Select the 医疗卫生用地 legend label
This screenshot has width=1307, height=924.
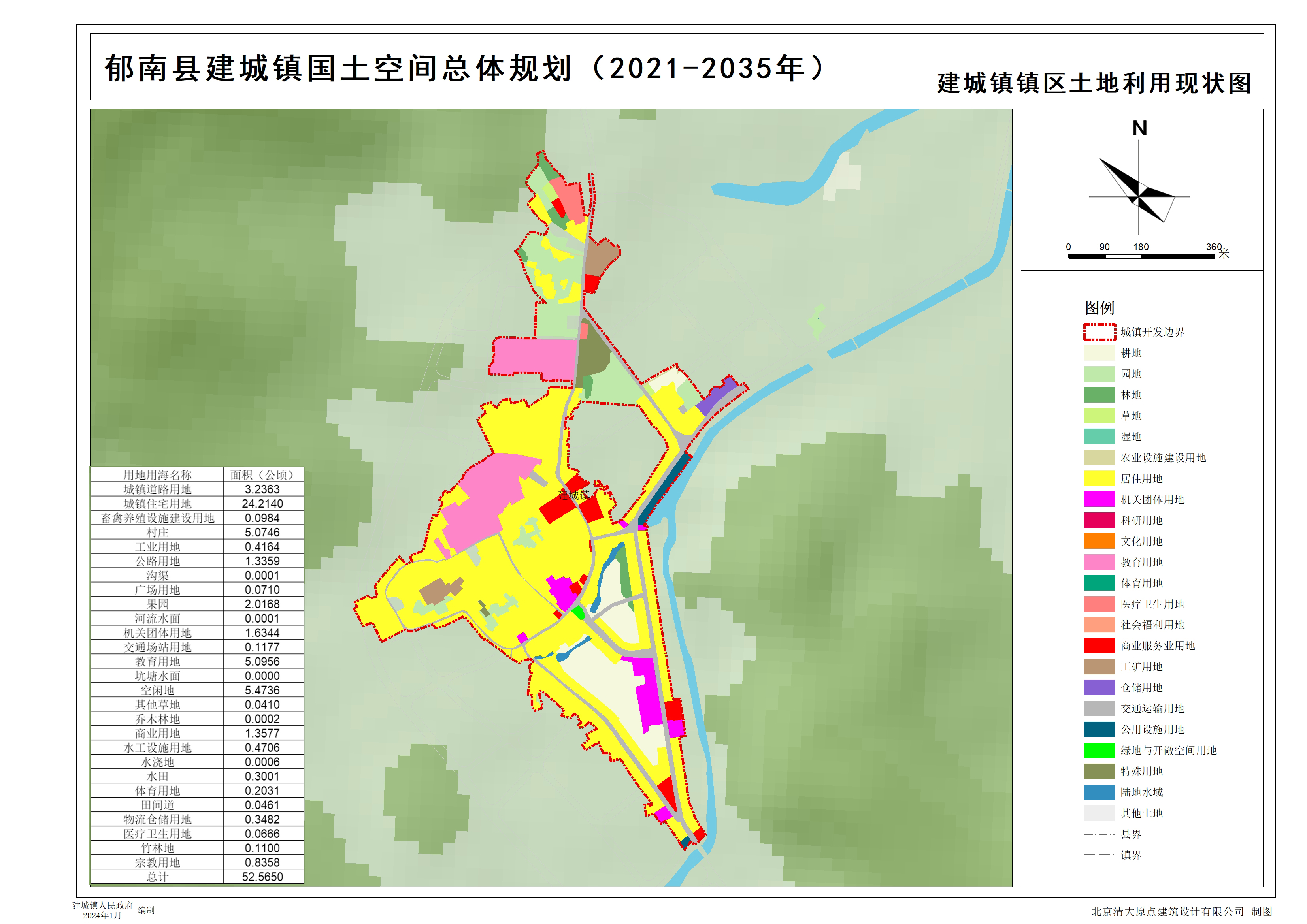[x=1152, y=604]
